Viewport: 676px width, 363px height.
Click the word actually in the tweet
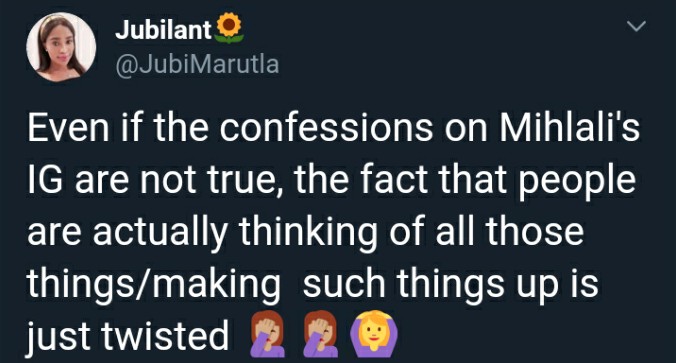(x=160, y=234)
